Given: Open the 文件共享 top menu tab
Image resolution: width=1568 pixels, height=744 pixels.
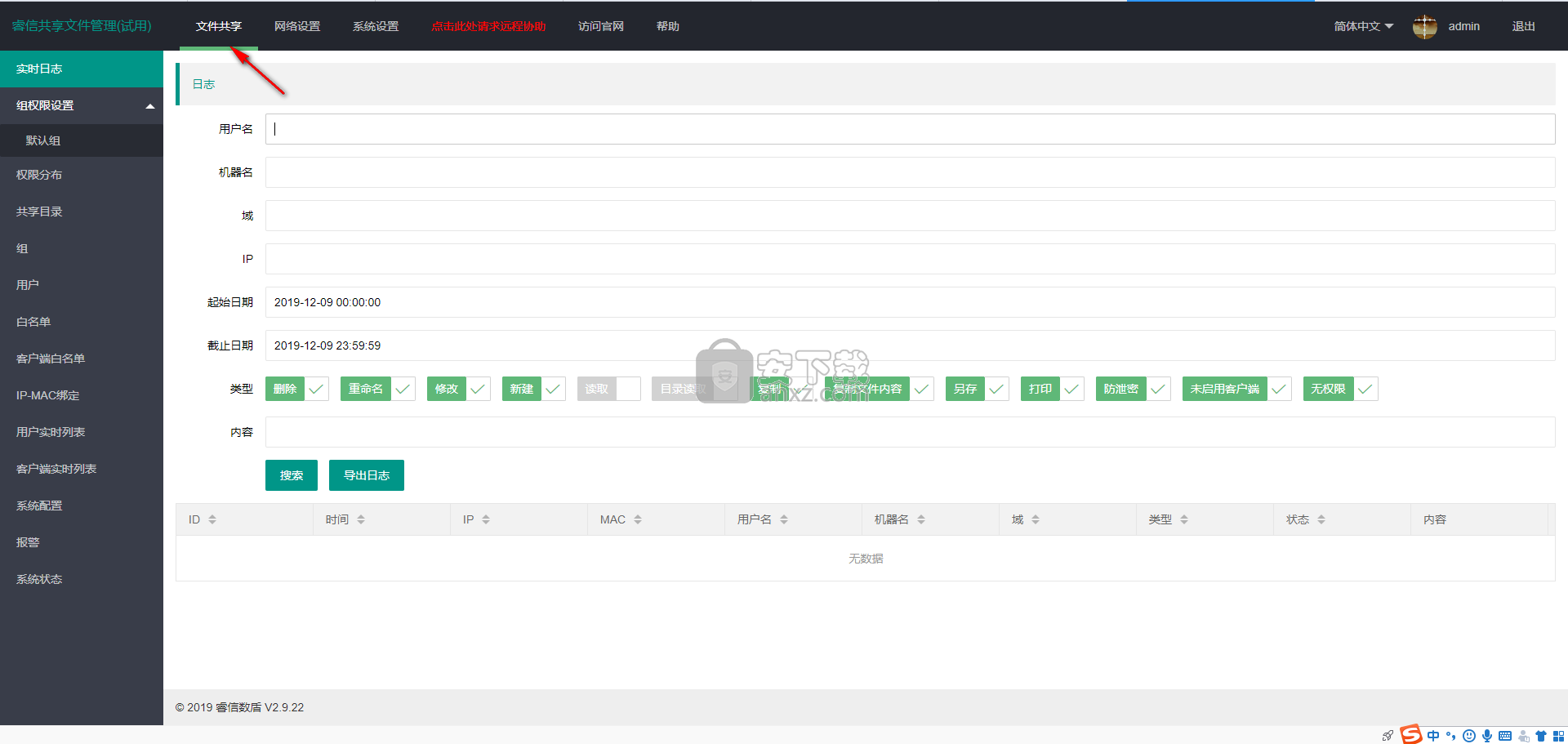Looking at the screenshot, I should click(x=219, y=26).
